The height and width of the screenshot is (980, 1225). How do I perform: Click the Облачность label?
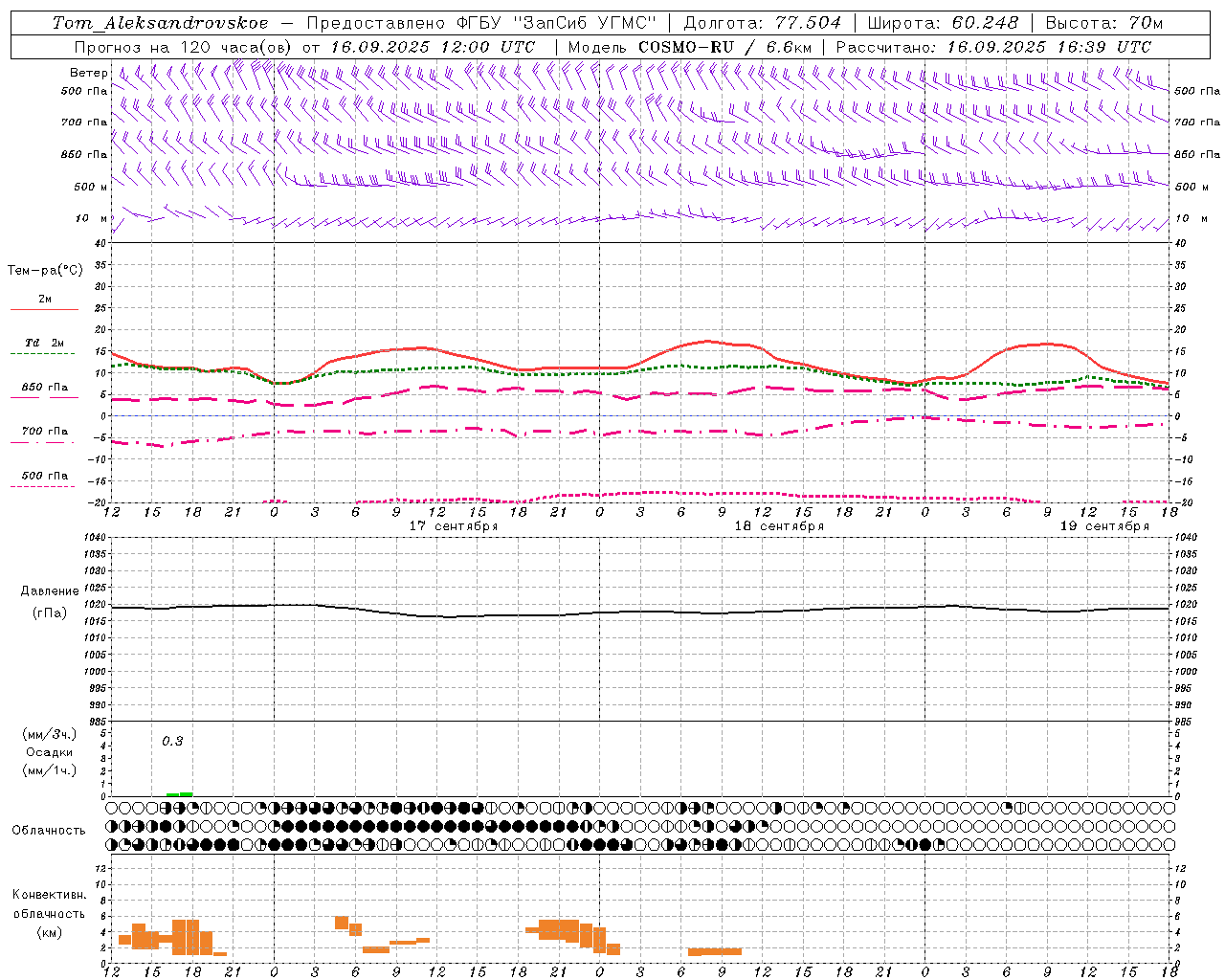pos(49,831)
